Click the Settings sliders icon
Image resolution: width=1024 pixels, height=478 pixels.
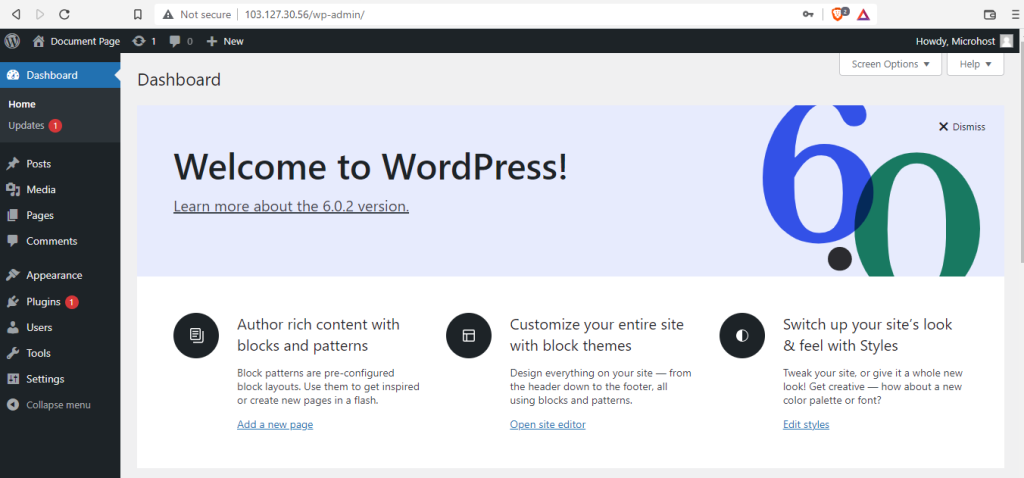13,379
